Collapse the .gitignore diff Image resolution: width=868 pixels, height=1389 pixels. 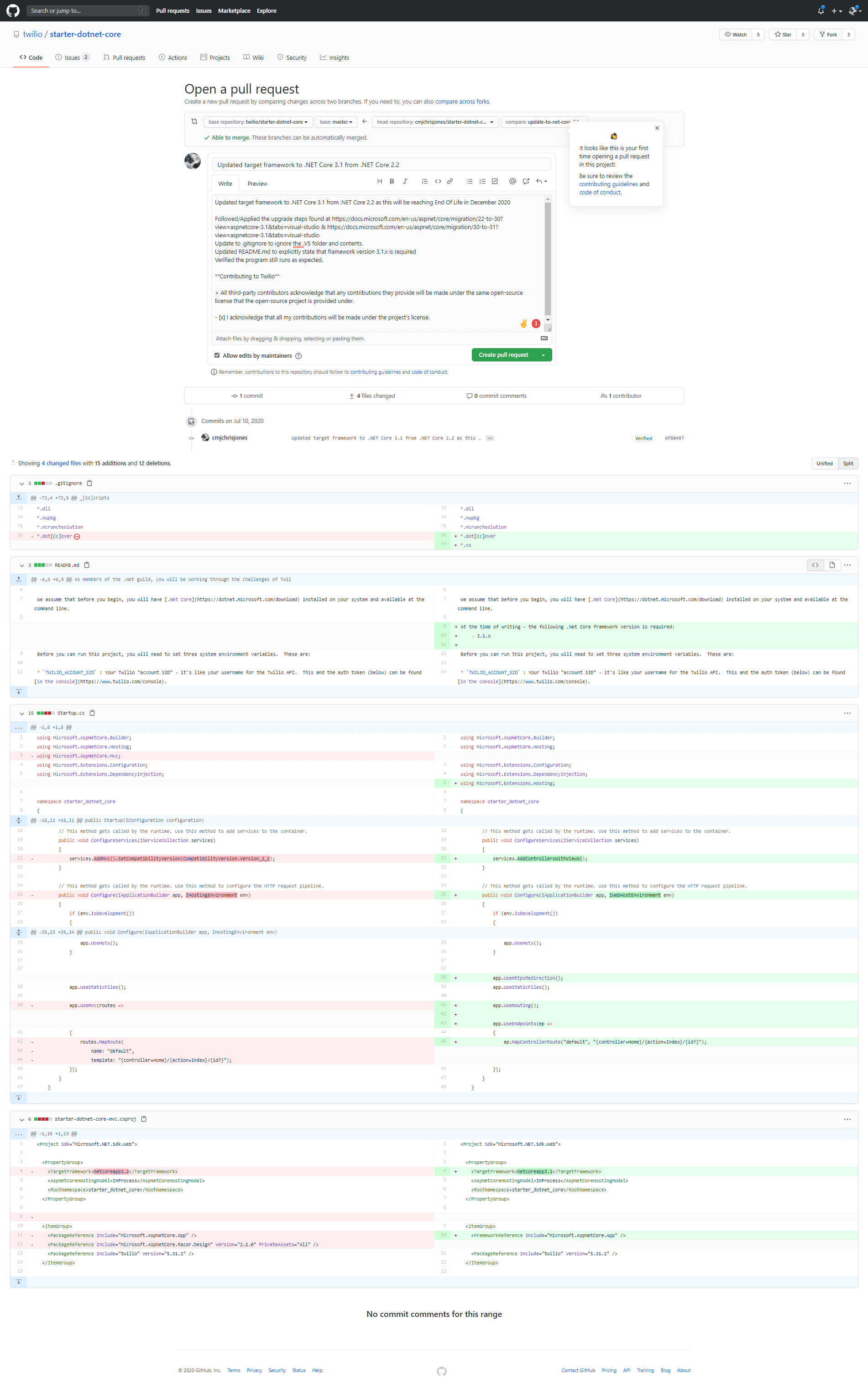pos(22,483)
